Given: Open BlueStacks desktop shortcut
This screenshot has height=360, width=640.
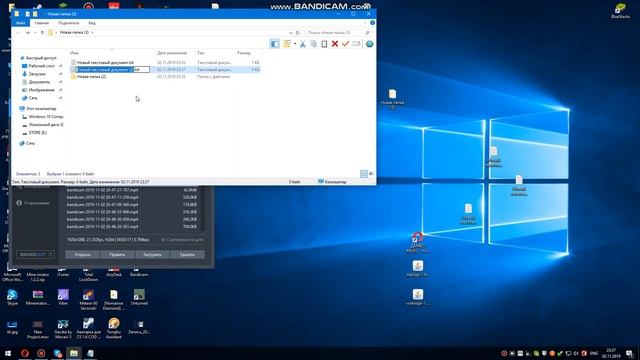Looking at the screenshot, I should click(620, 11).
